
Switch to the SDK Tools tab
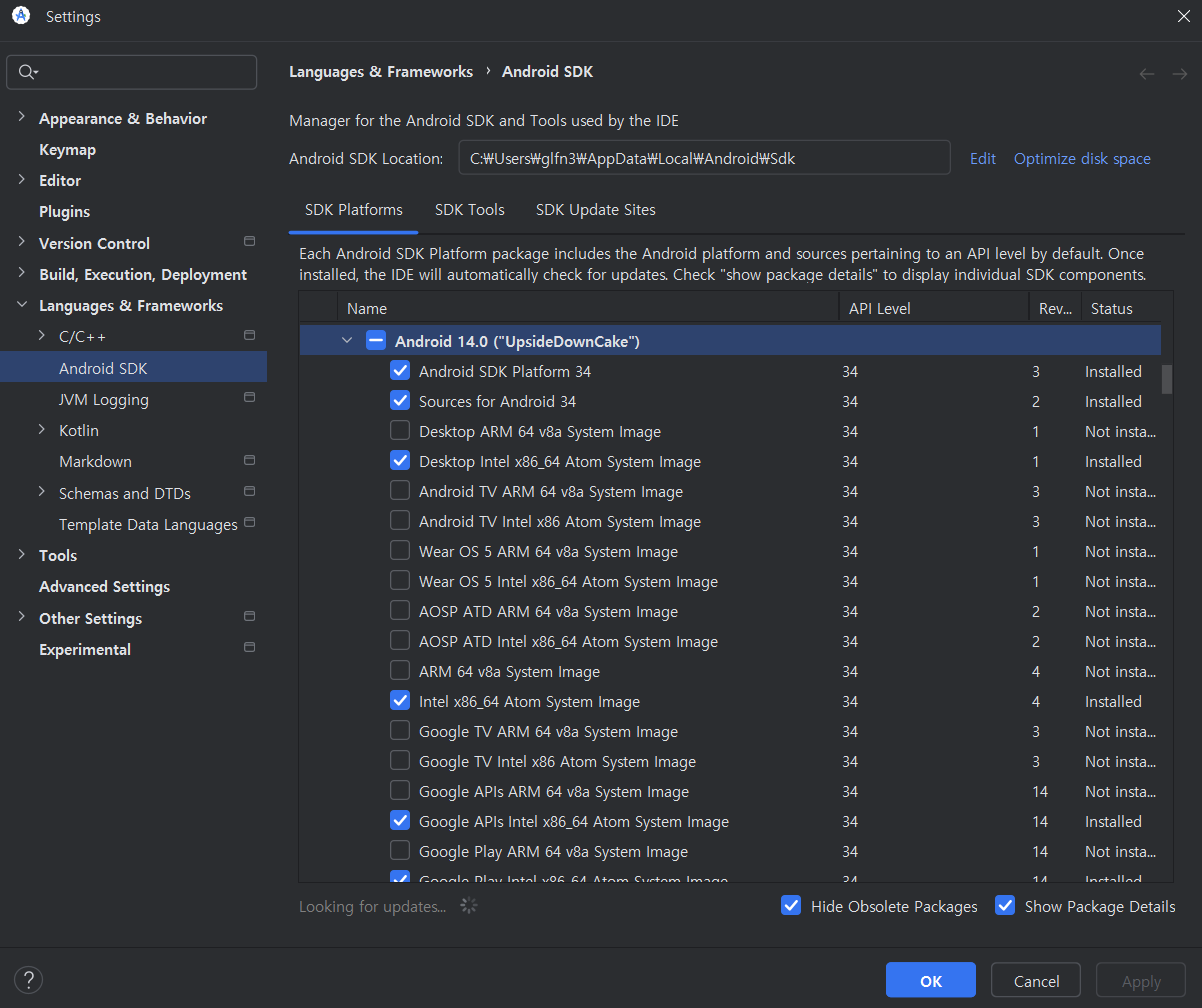(x=469, y=210)
